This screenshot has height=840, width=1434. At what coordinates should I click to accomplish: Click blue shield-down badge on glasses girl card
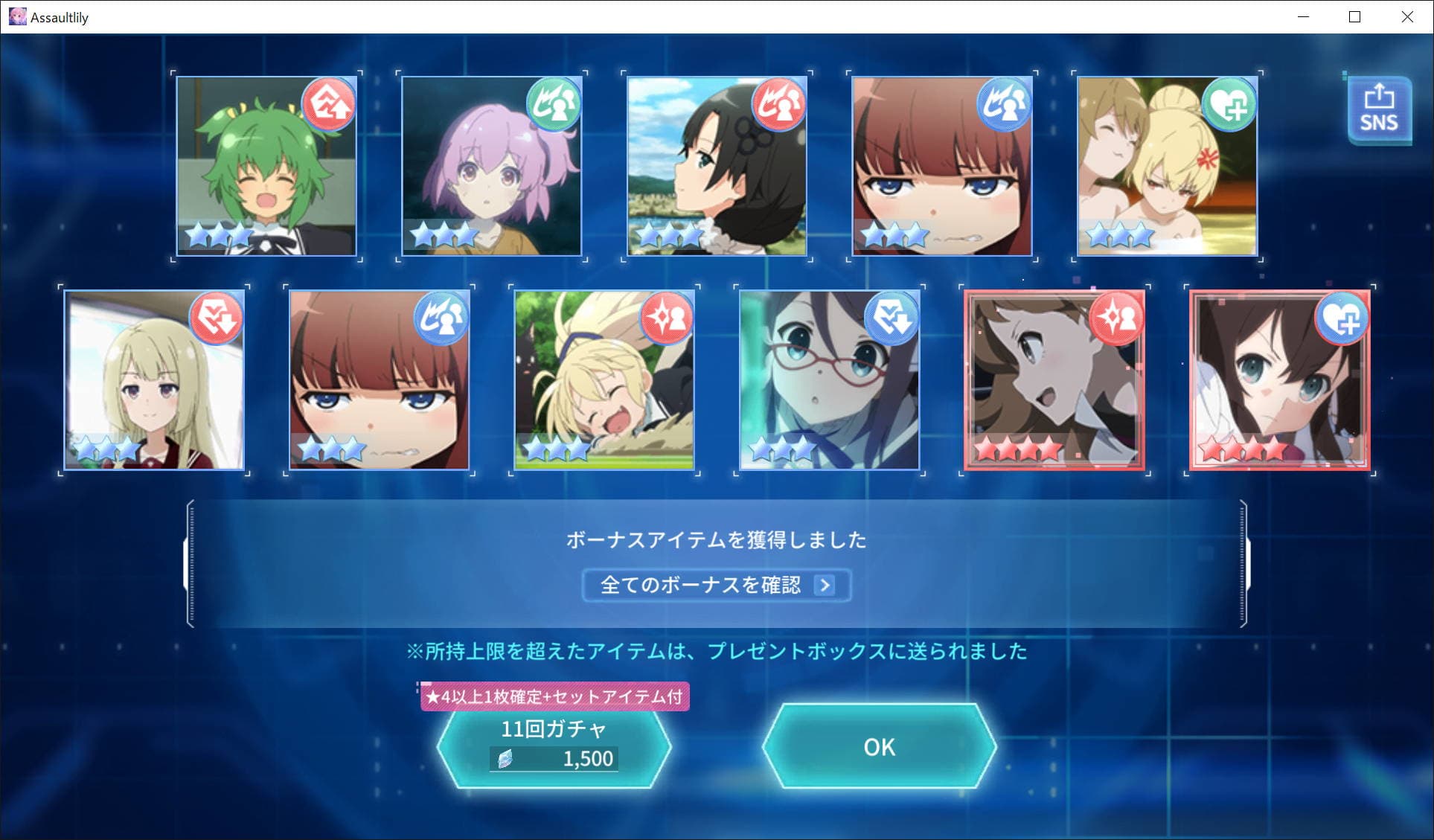pyautogui.click(x=892, y=319)
